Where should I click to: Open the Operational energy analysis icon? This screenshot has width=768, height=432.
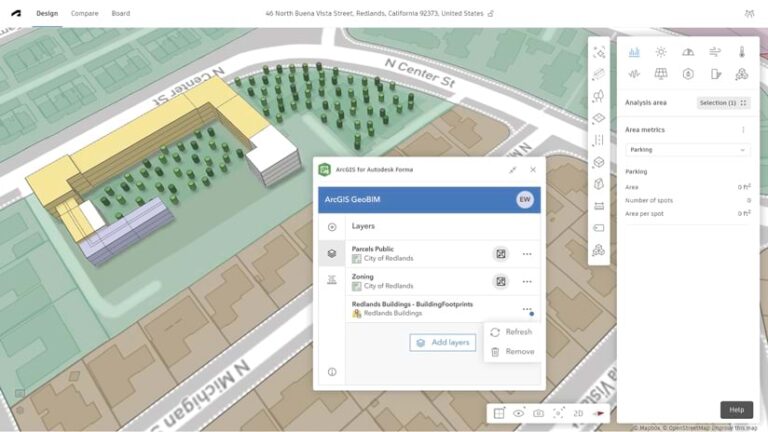[x=715, y=74]
